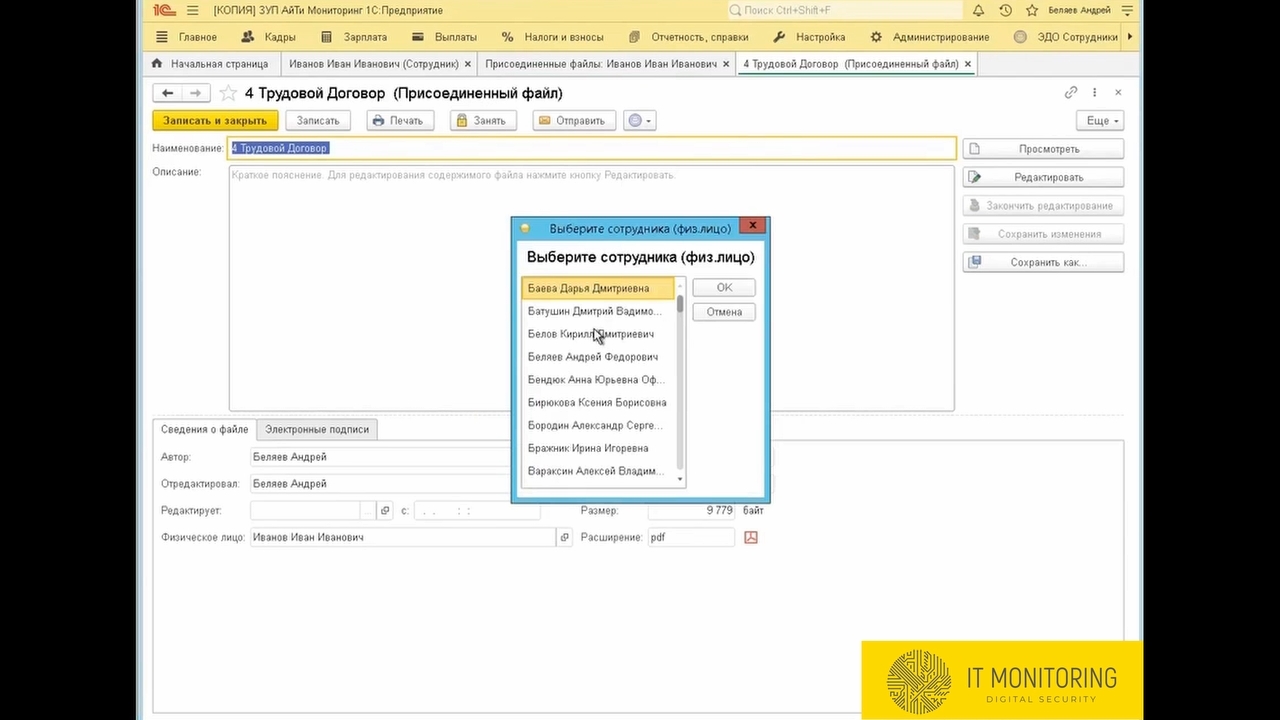Select Бражник Ирина Игоревна in list
The height and width of the screenshot is (720, 1280).
(x=598, y=449)
